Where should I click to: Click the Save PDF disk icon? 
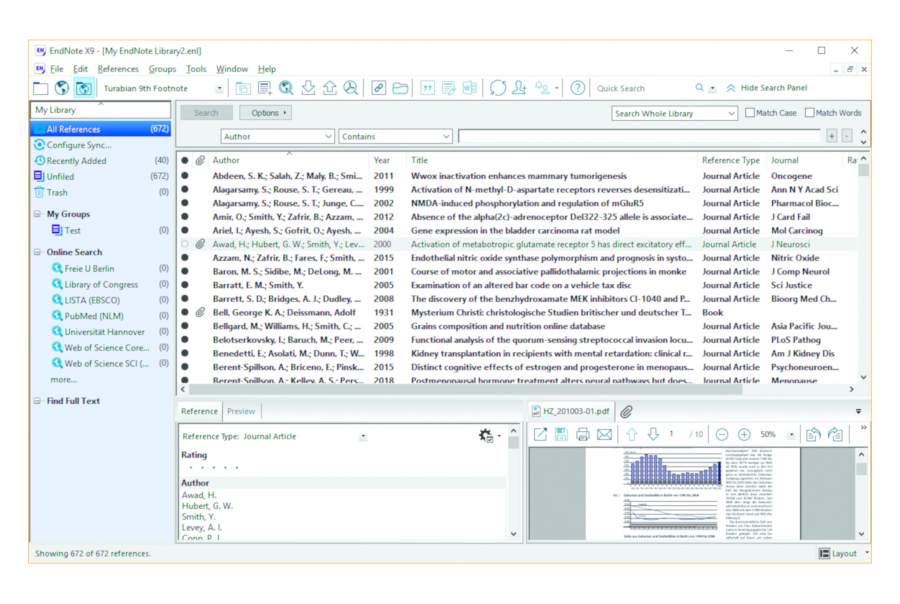click(x=561, y=435)
